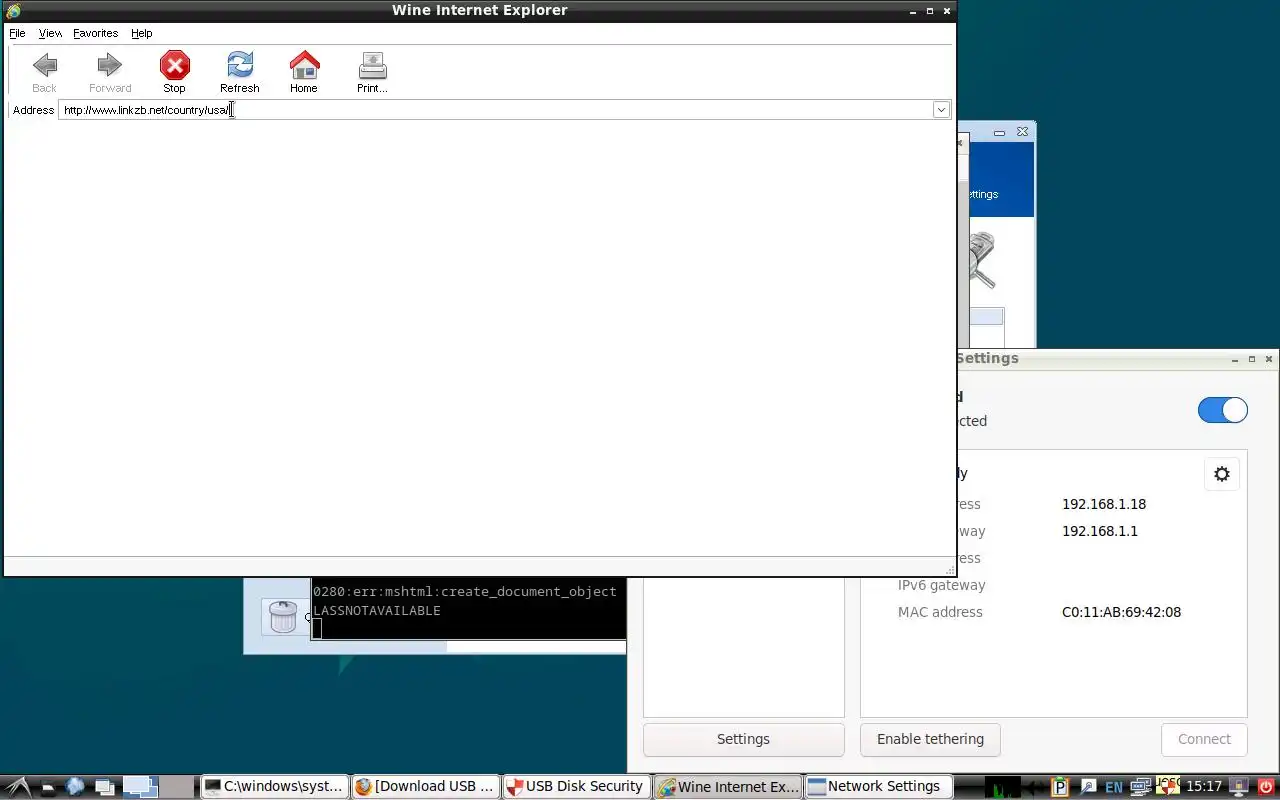The width and height of the screenshot is (1280, 800).
Task: Click the network connection tray icon
Action: (x=1141, y=787)
